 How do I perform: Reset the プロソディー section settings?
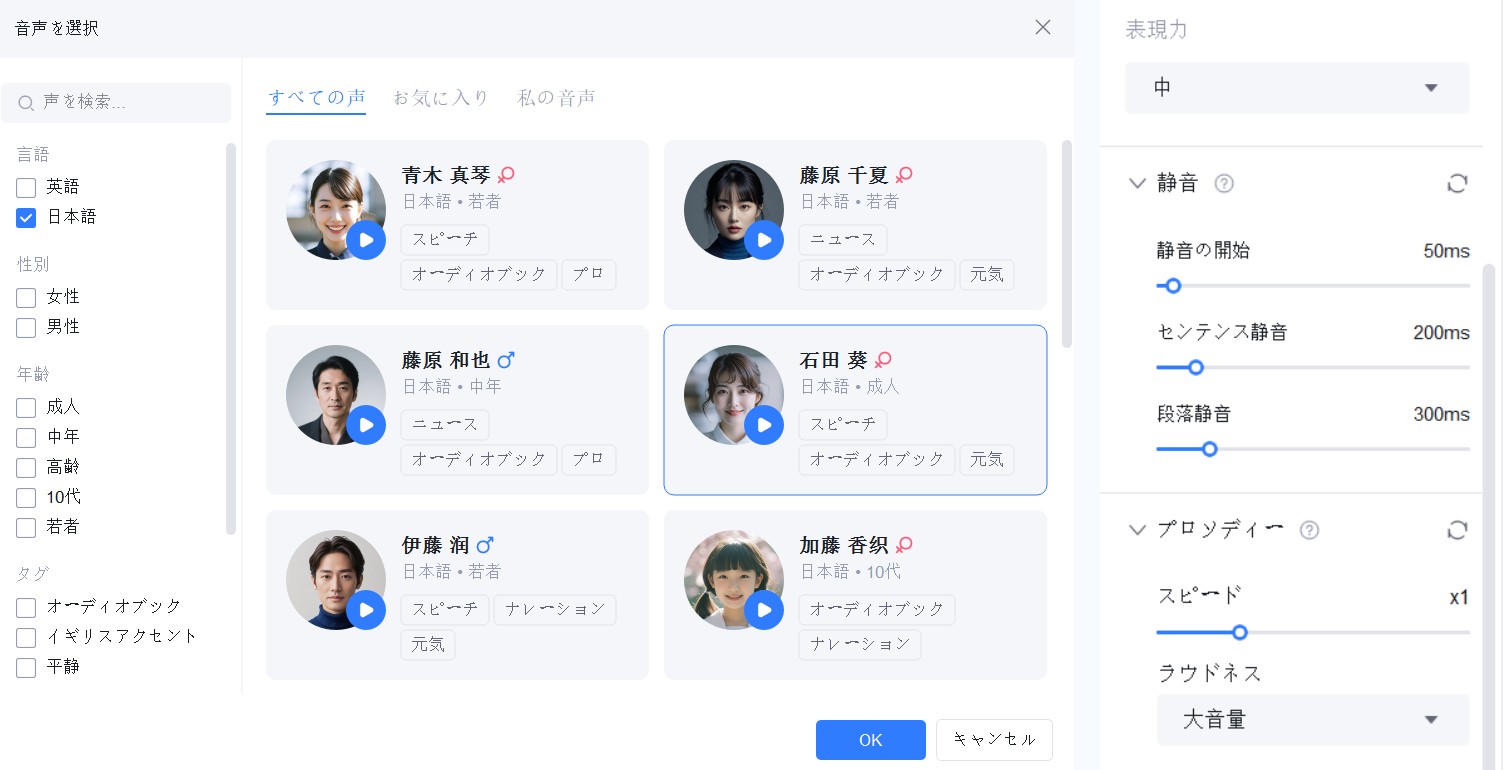[x=1457, y=530]
